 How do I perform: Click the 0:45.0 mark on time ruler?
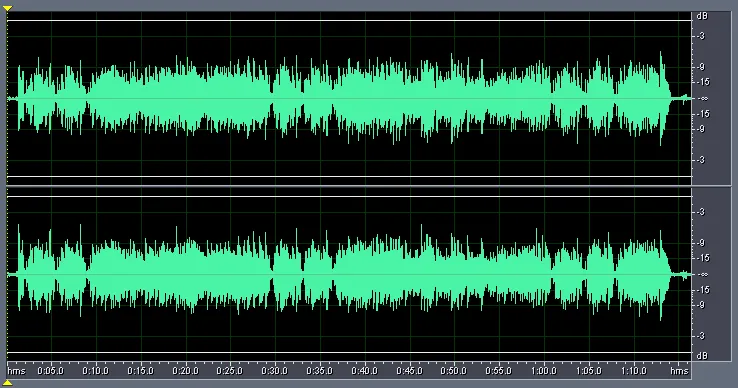point(409,371)
